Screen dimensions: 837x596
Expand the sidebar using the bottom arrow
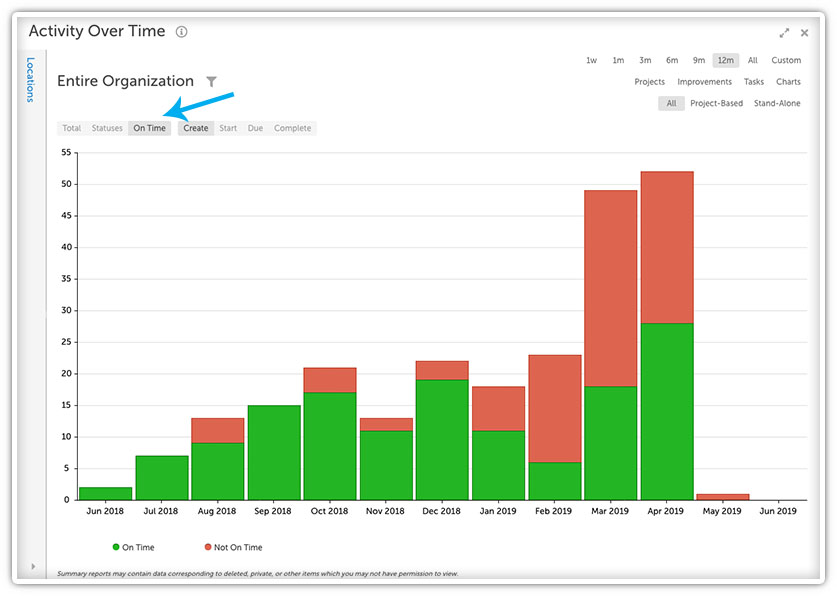click(33, 567)
